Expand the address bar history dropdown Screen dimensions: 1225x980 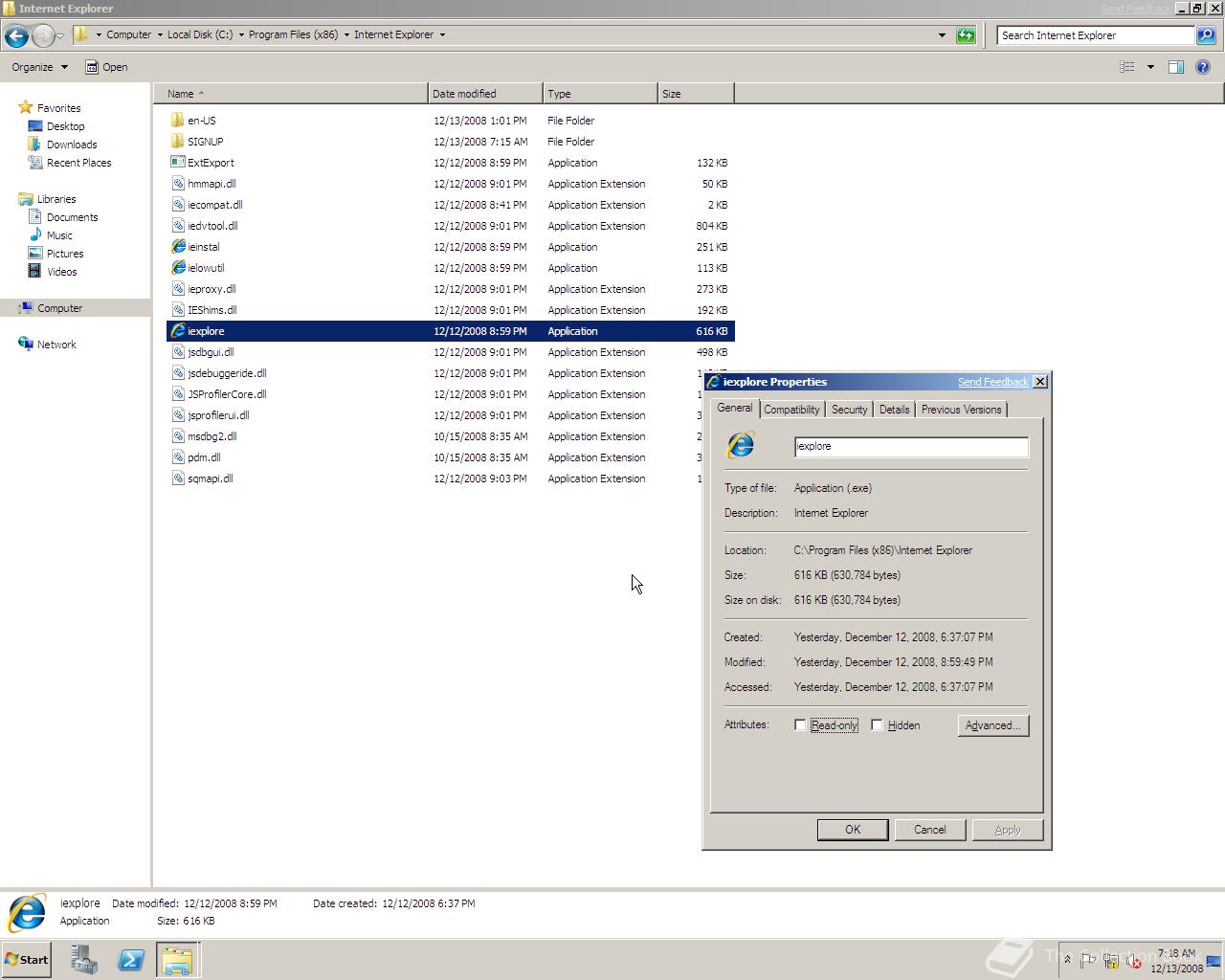tap(942, 35)
